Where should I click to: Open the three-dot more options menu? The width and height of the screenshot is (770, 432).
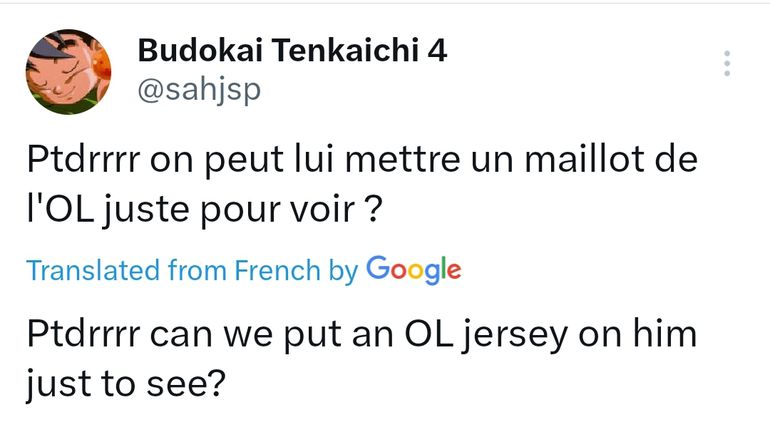(727, 64)
